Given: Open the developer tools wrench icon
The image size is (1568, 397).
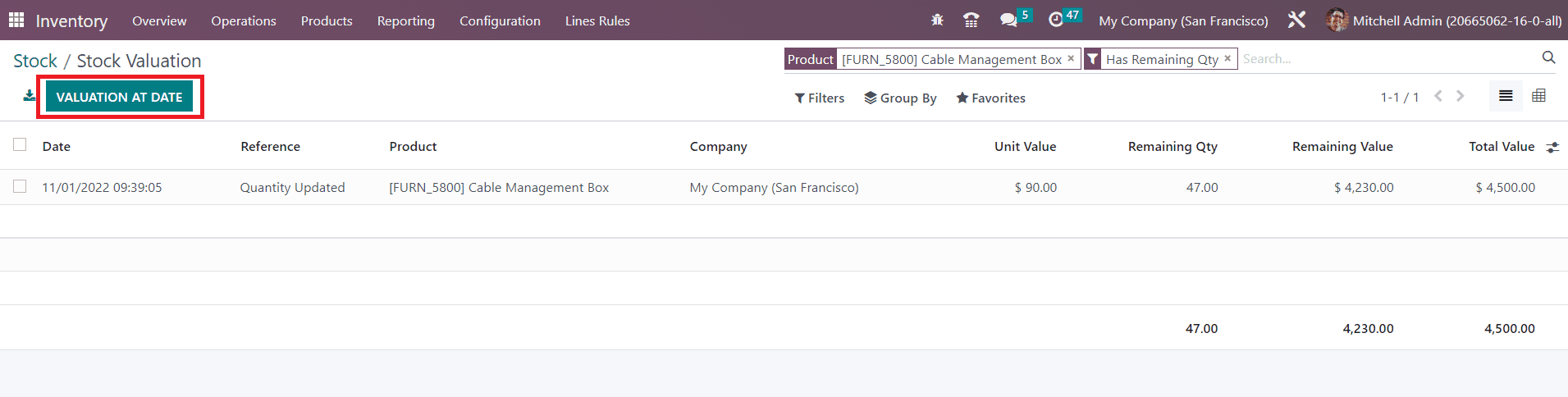Looking at the screenshot, I should (x=1296, y=21).
